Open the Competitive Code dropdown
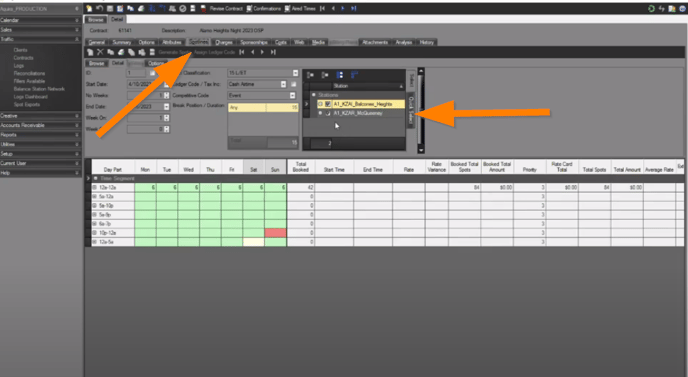 click(293, 95)
